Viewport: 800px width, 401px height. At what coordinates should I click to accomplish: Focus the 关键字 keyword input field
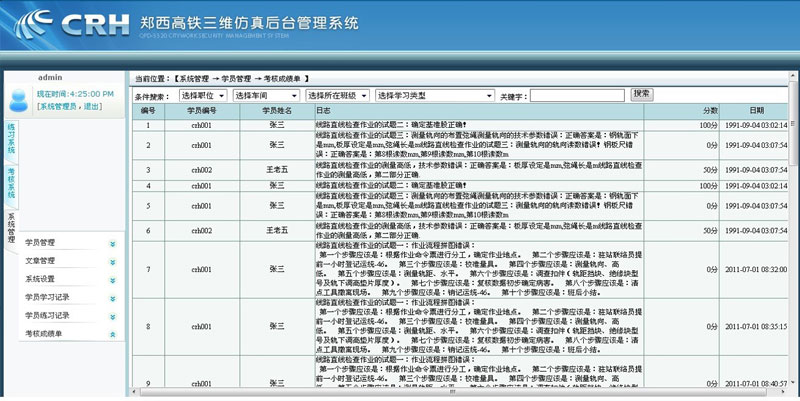pyautogui.click(x=577, y=95)
